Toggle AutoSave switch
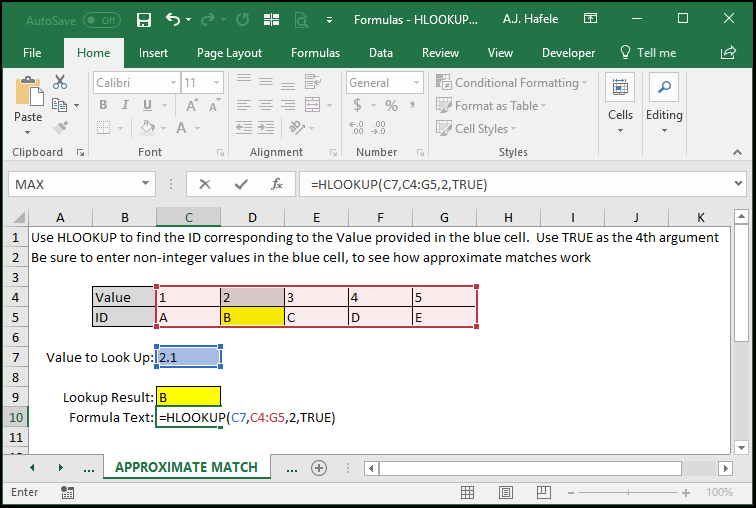Viewport: 756px width, 508px height. pos(101,20)
